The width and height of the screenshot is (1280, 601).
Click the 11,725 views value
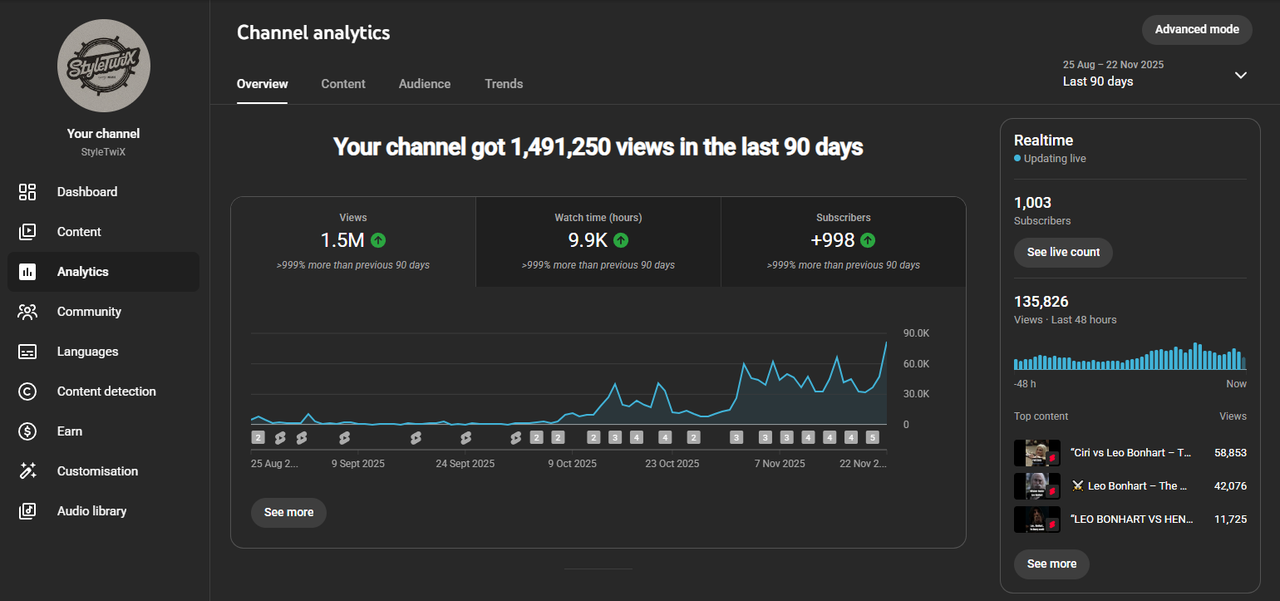click(x=1230, y=519)
